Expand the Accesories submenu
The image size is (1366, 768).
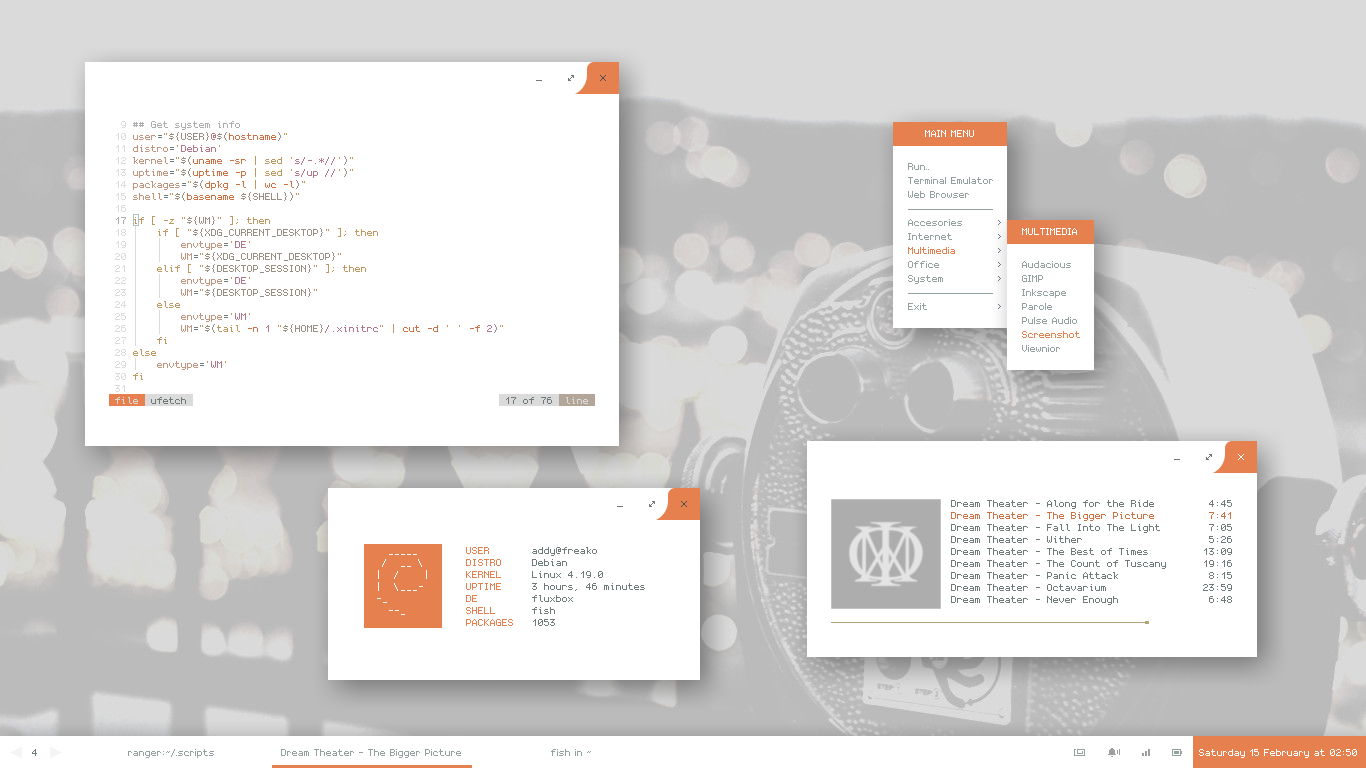934,222
